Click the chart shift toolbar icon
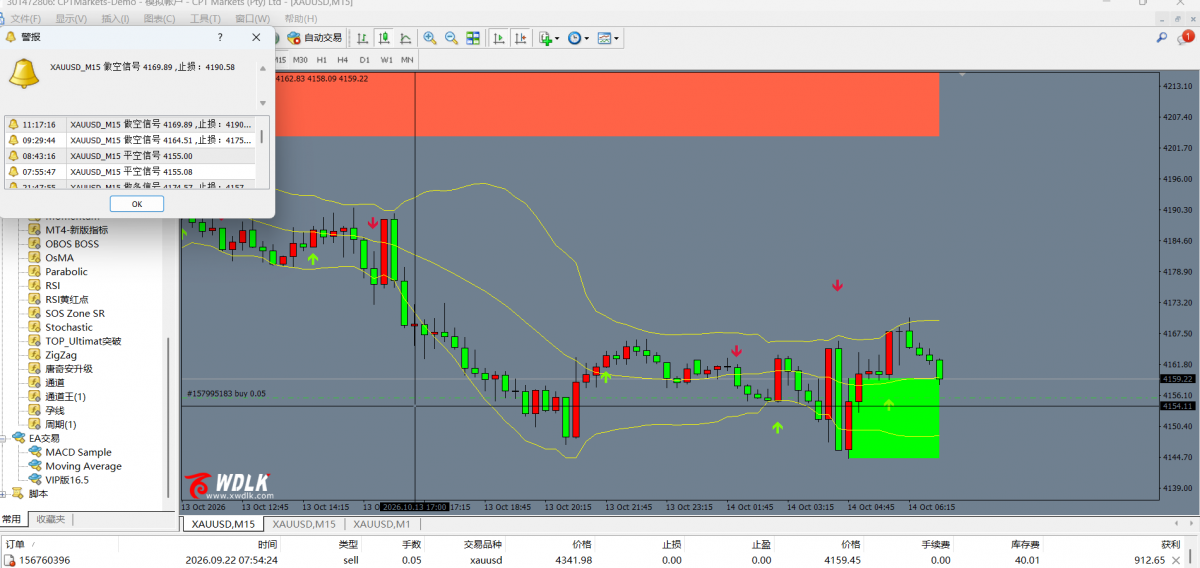This screenshot has height=568, width=1200. point(520,38)
